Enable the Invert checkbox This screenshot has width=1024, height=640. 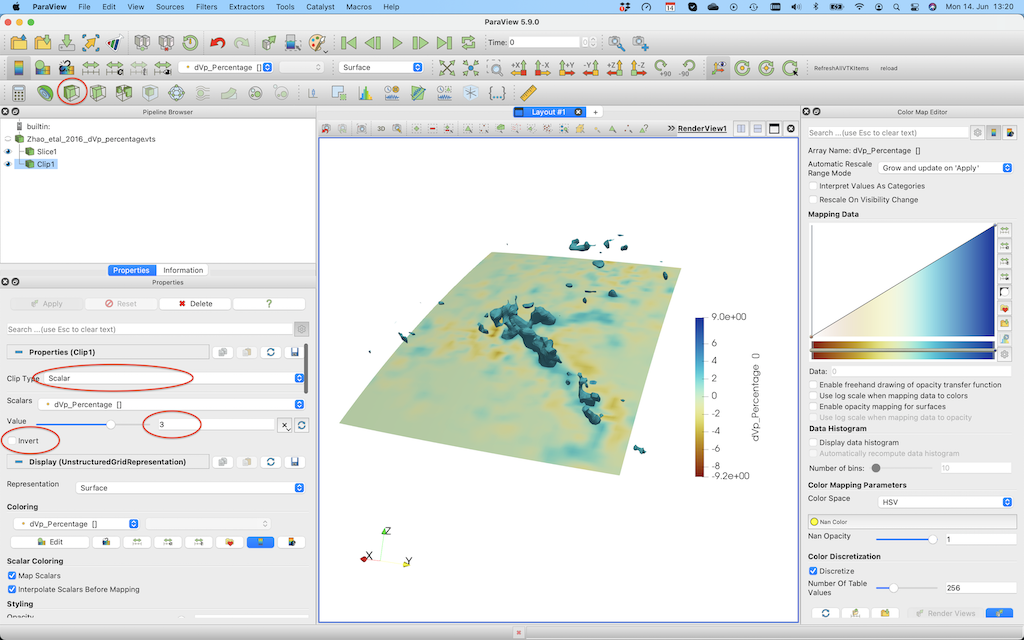[11, 441]
